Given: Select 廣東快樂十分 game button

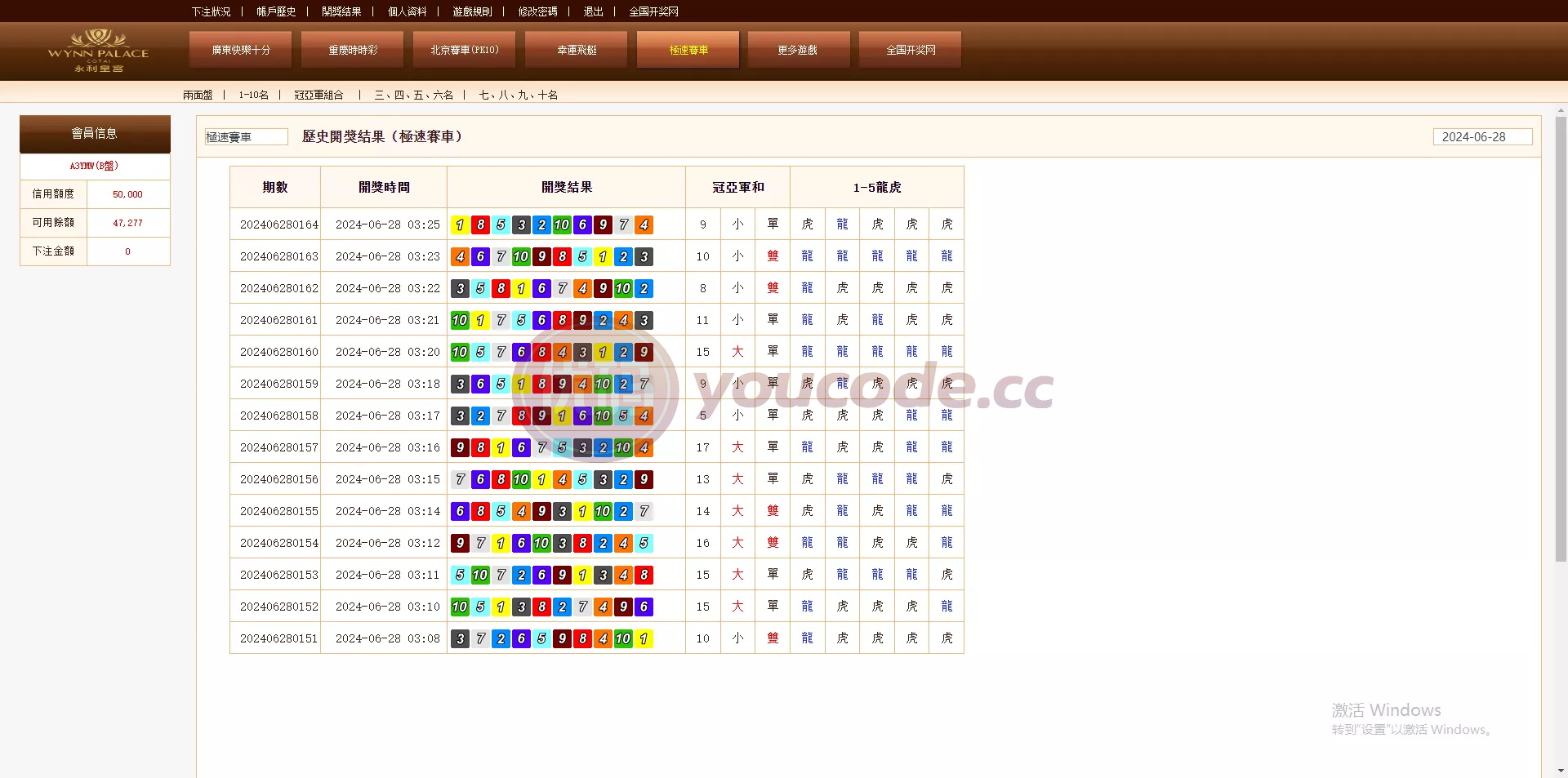Looking at the screenshot, I should click(x=241, y=50).
